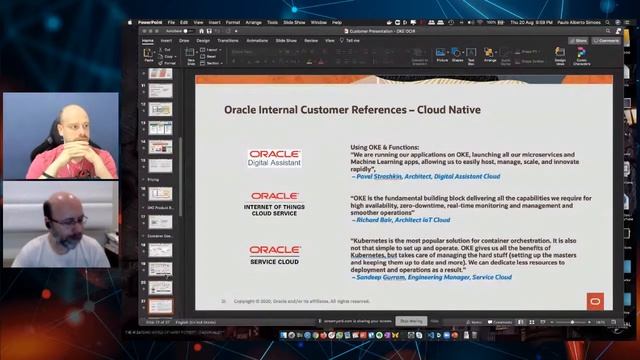Open the Copy dropdown arrow

176,57
